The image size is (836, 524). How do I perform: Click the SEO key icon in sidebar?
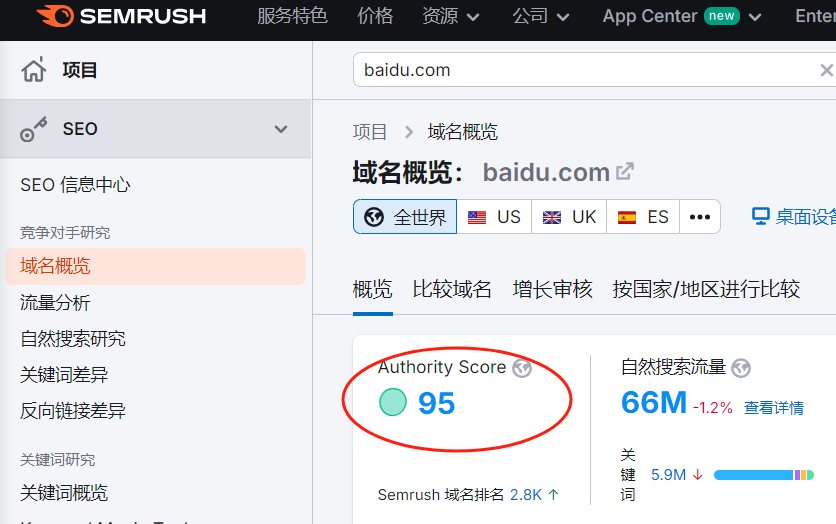(x=33, y=130)
